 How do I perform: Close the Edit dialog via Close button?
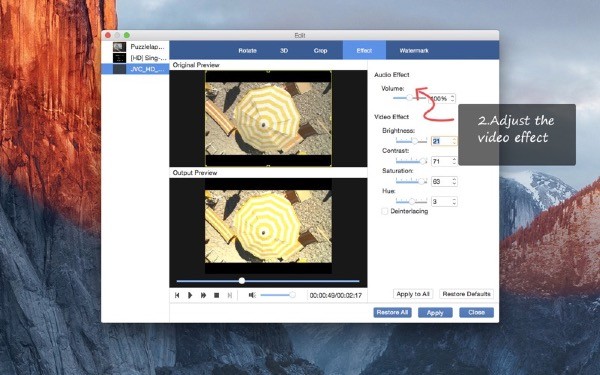pyautogui.click(x=476, y=312)
